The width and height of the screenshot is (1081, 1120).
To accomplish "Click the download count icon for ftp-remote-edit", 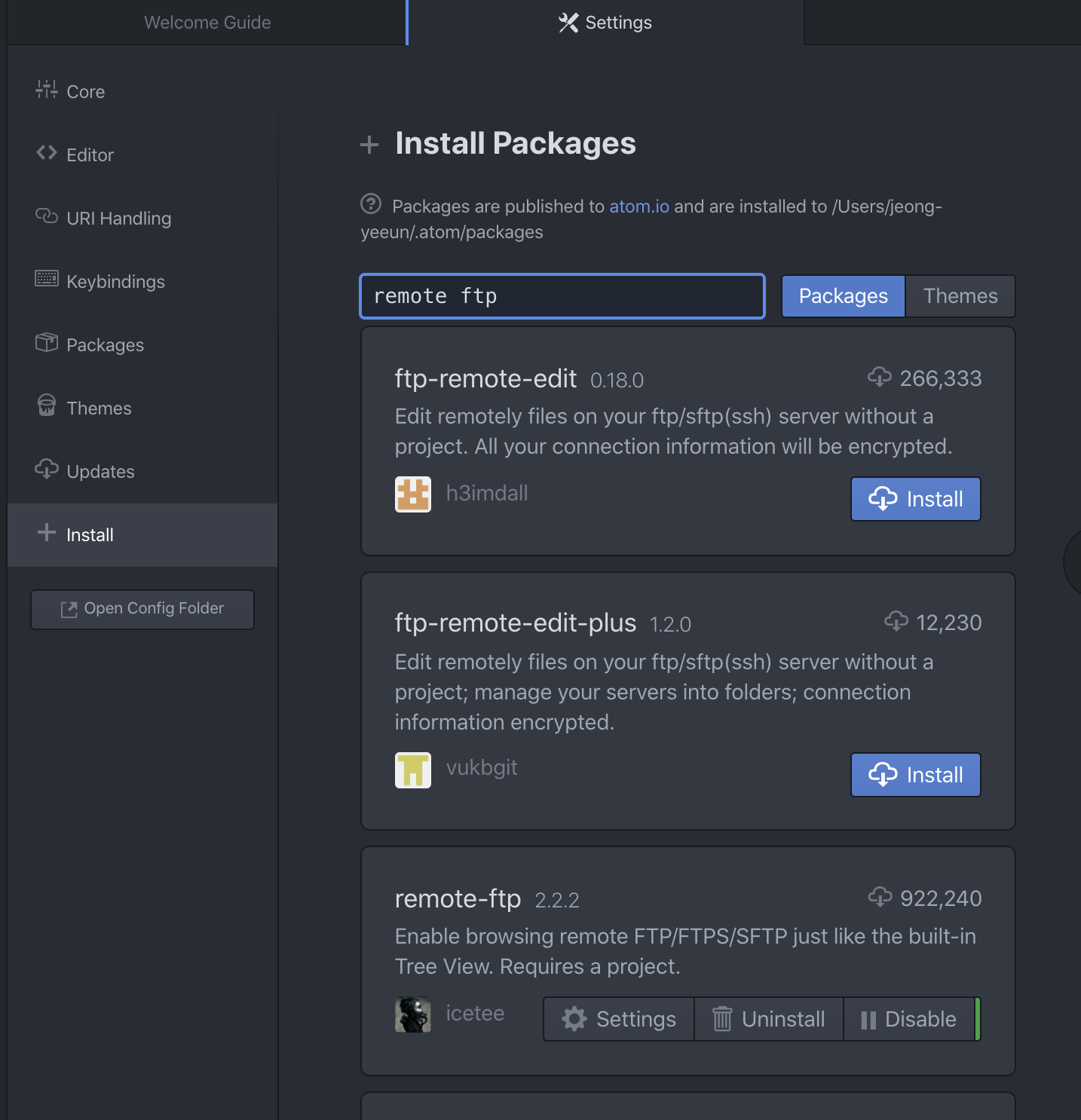I will [879, 376].
